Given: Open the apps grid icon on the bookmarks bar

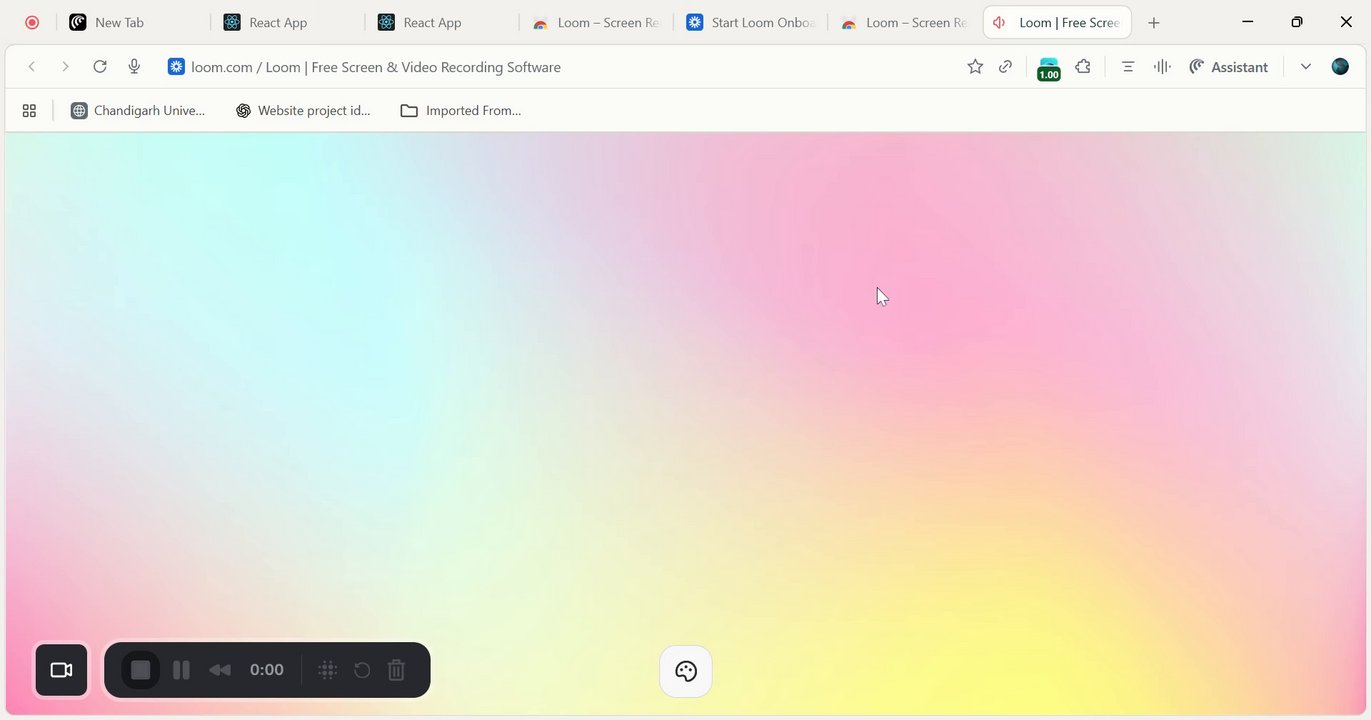Looking at the screenshot, I should [29, 111].
